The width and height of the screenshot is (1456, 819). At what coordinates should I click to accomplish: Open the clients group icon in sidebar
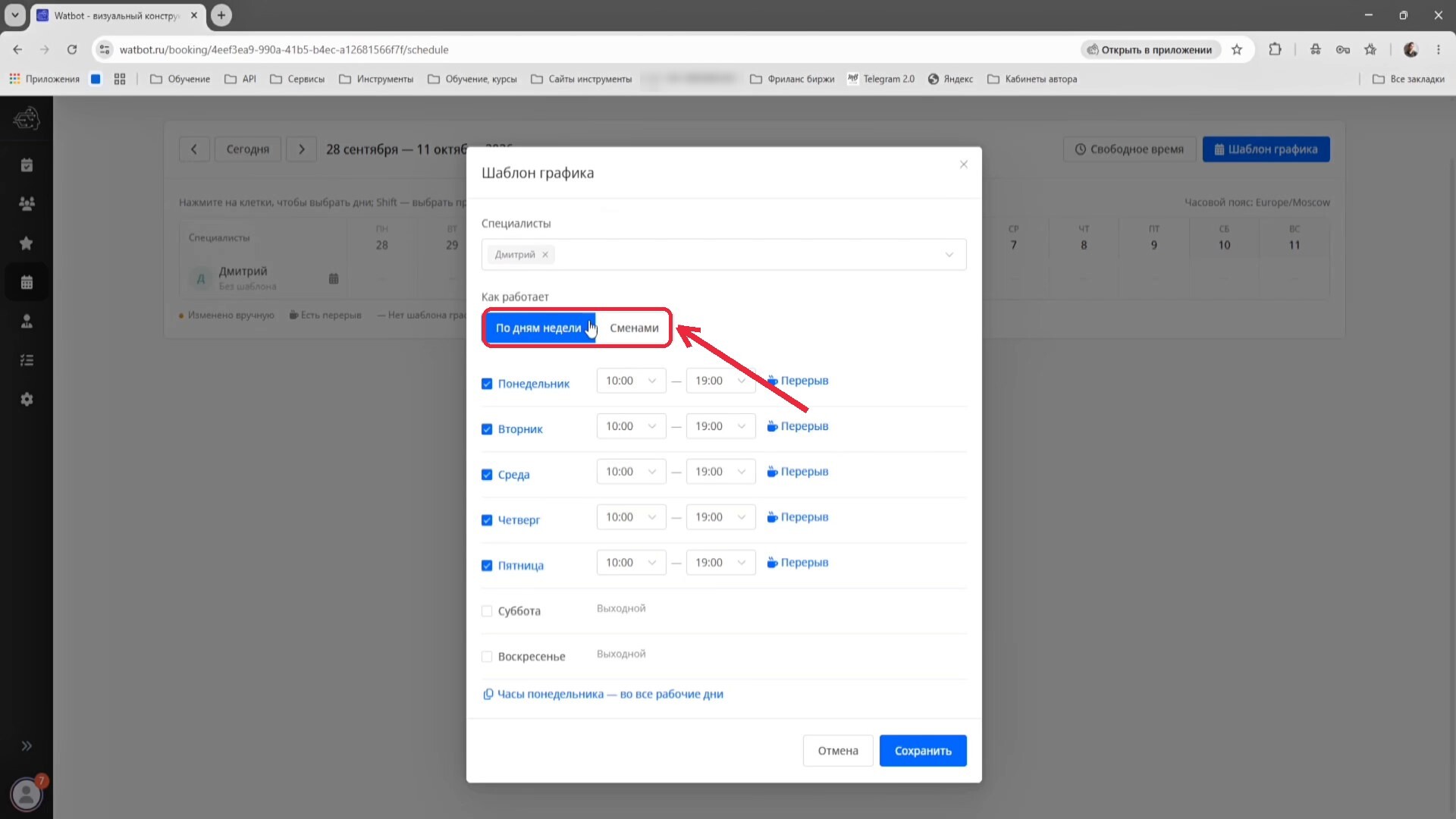point(27,203)
